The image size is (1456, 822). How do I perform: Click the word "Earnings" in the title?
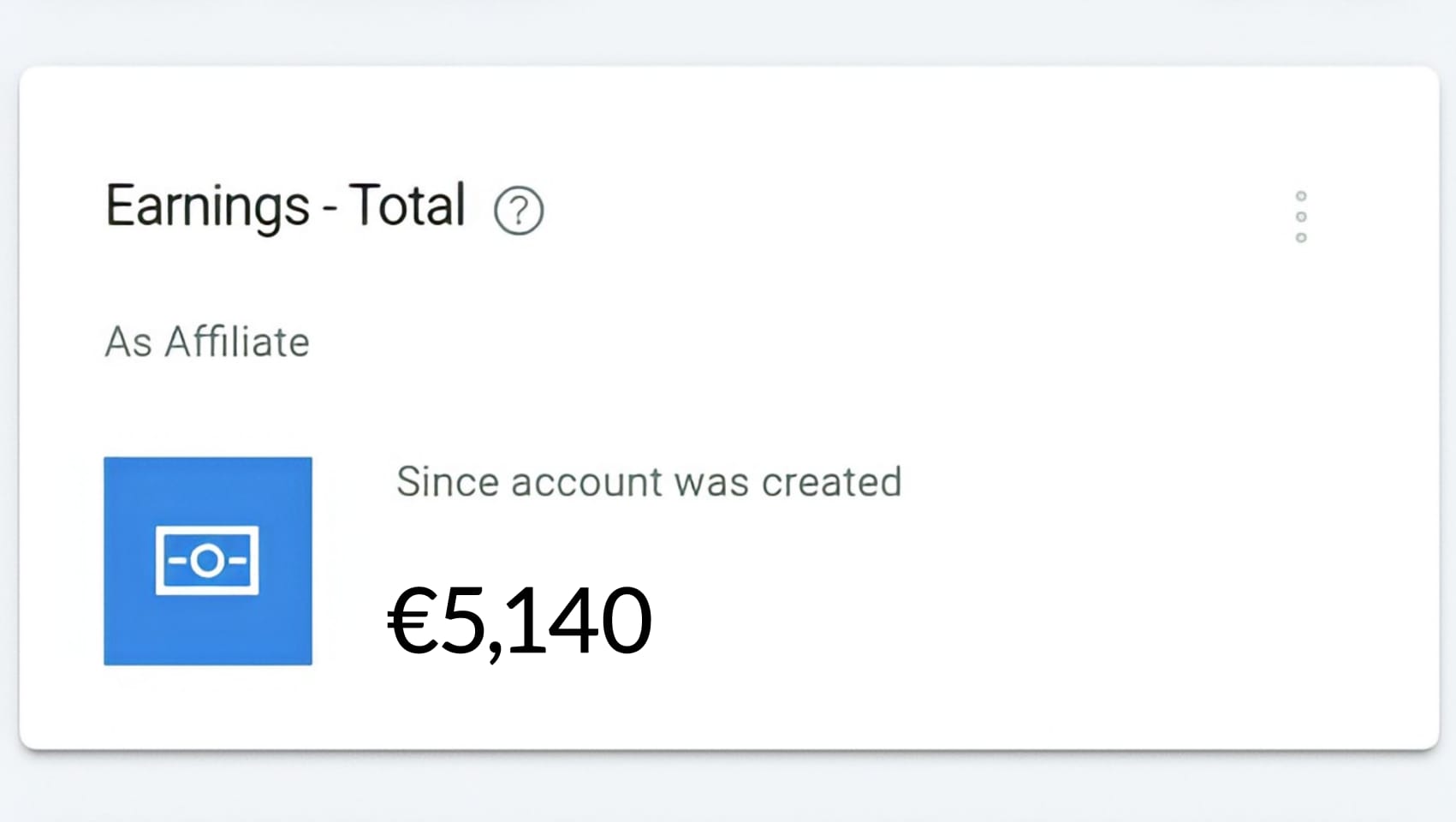click(x=207, y=207)
